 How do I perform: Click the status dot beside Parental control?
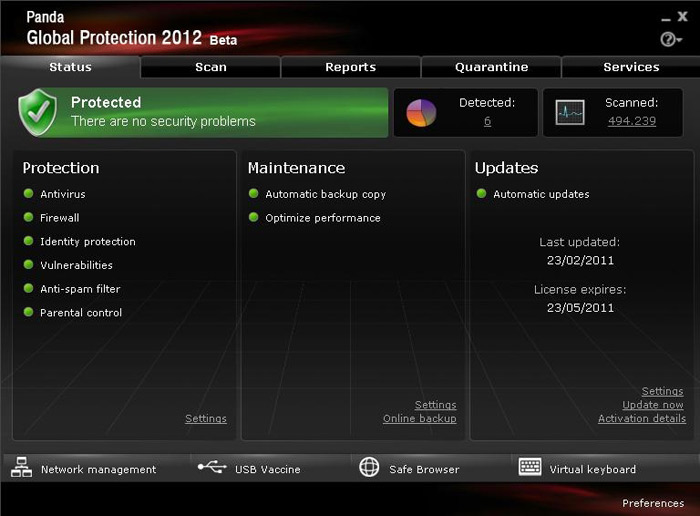pyautogui.click(x=29, y=312)
